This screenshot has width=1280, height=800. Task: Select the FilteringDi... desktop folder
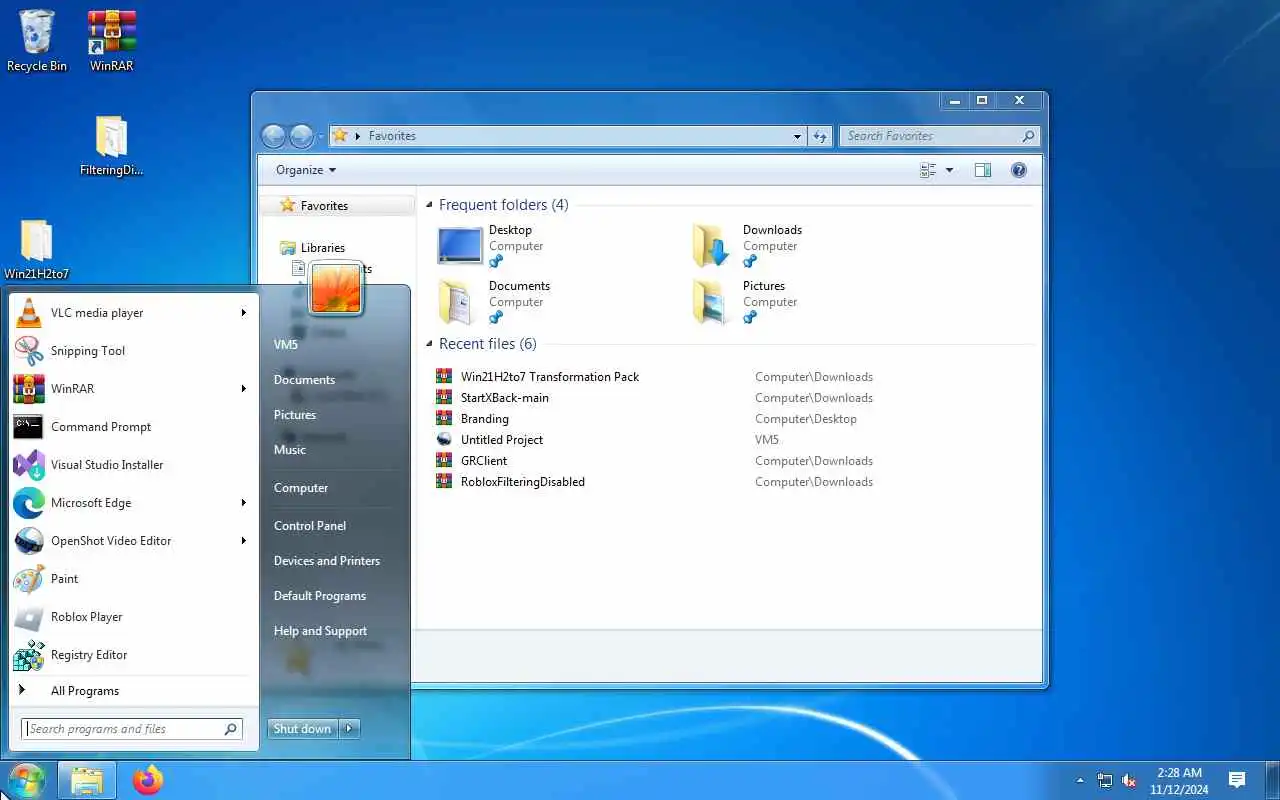coord(111,146)
